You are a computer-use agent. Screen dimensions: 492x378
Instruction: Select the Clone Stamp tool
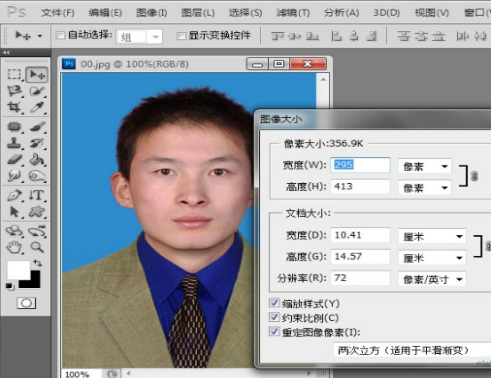click(x=14, y=143)
